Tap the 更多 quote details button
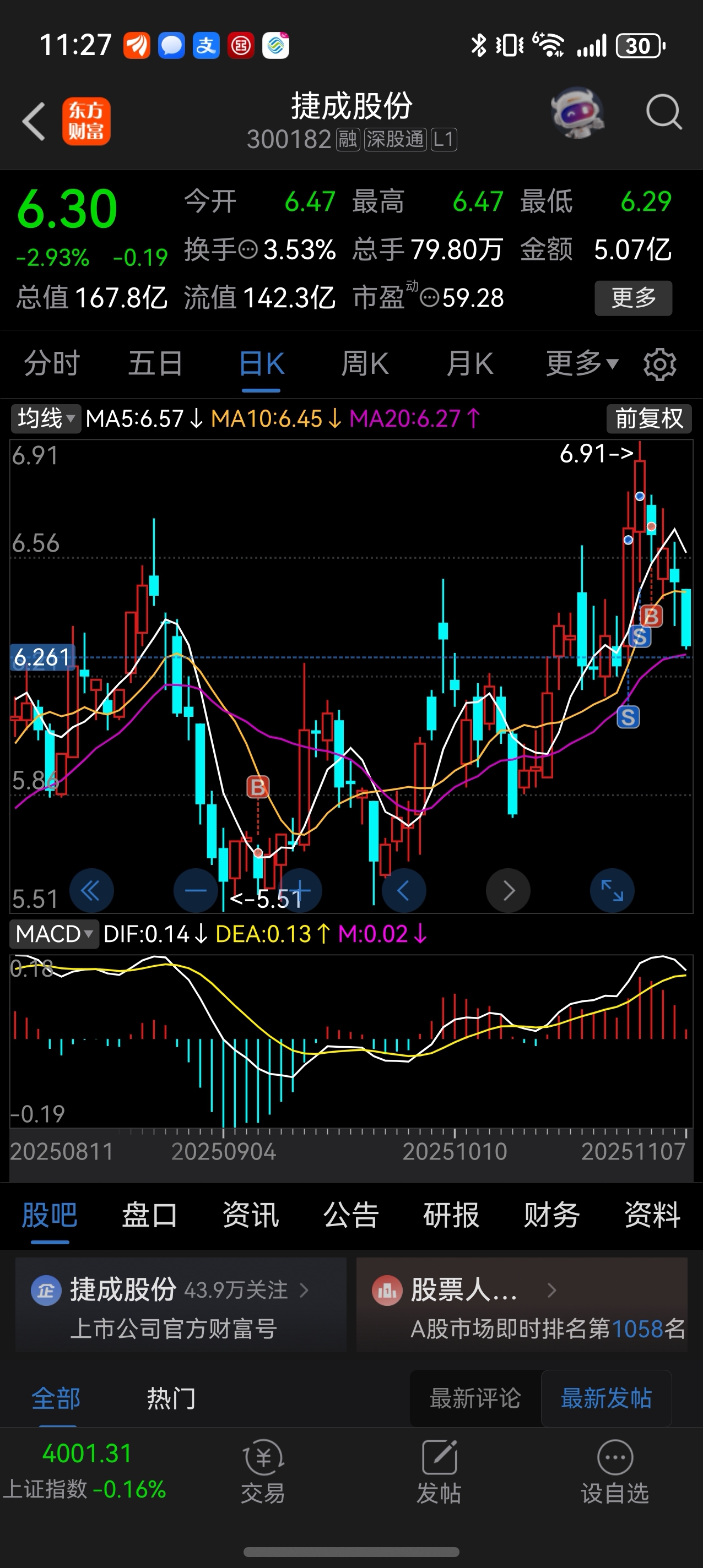Image resolution: width=703 pixels, height=1568 pixels. point(634,298)
